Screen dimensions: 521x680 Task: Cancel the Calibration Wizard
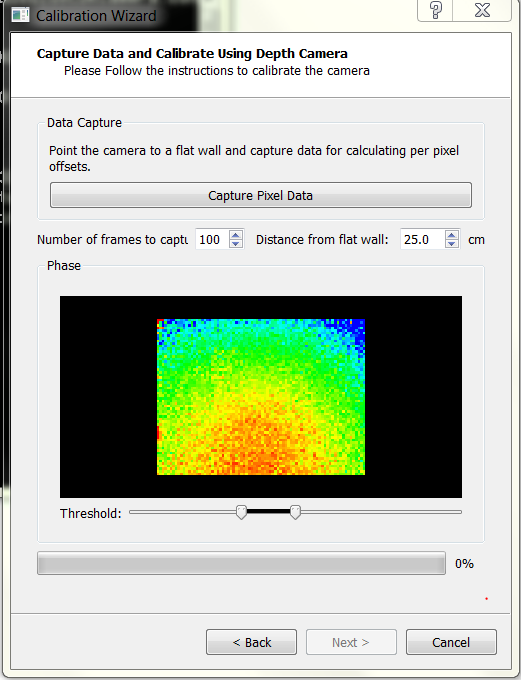click(x=451, y=642)
